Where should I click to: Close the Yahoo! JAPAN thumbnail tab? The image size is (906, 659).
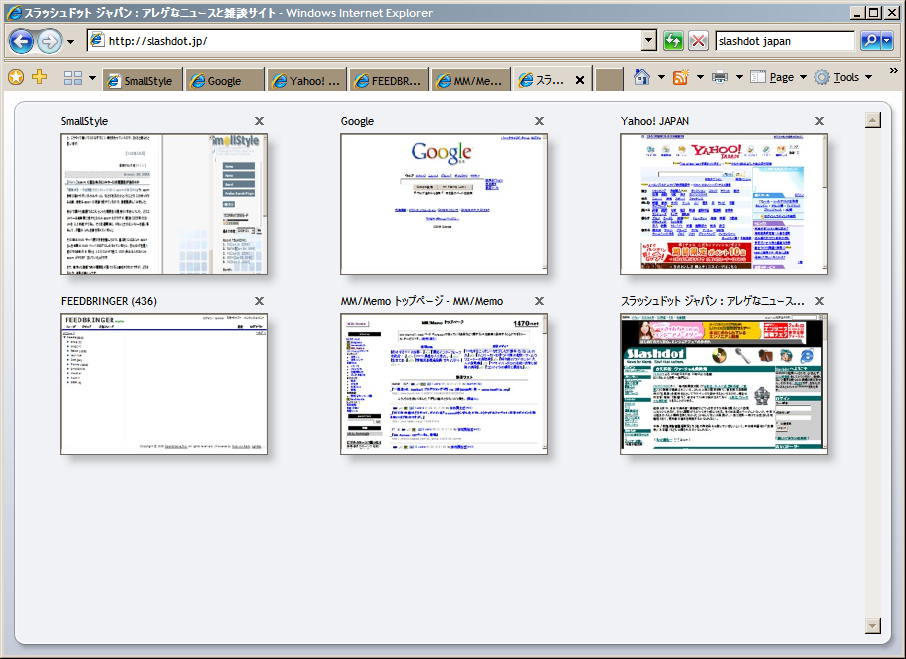point(819,121)
